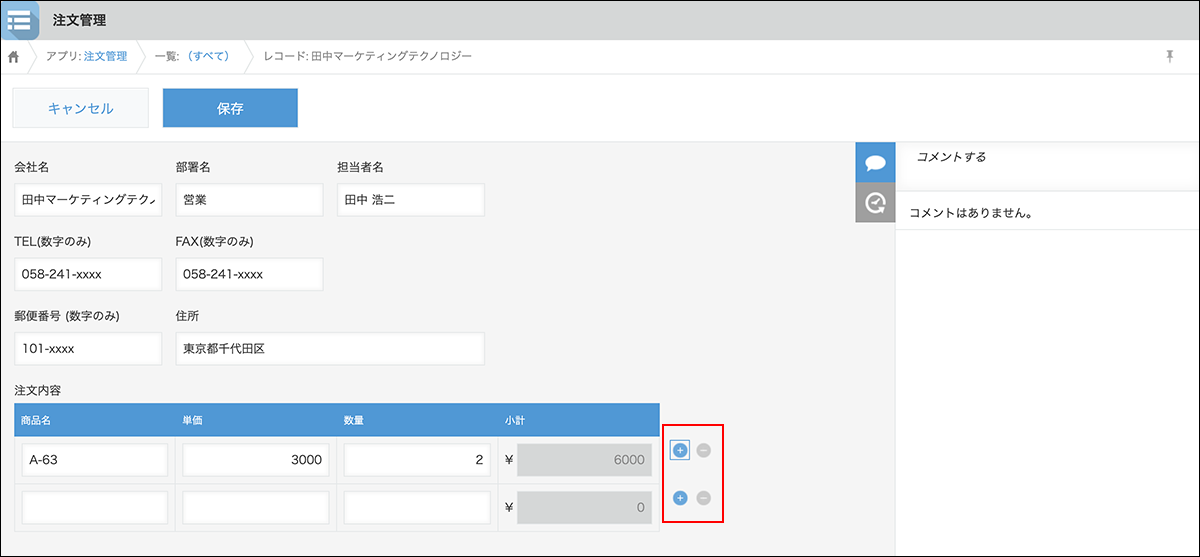Edit unit price cell 3000
Screen dimensions: 1200x557
tap(256, 460)
